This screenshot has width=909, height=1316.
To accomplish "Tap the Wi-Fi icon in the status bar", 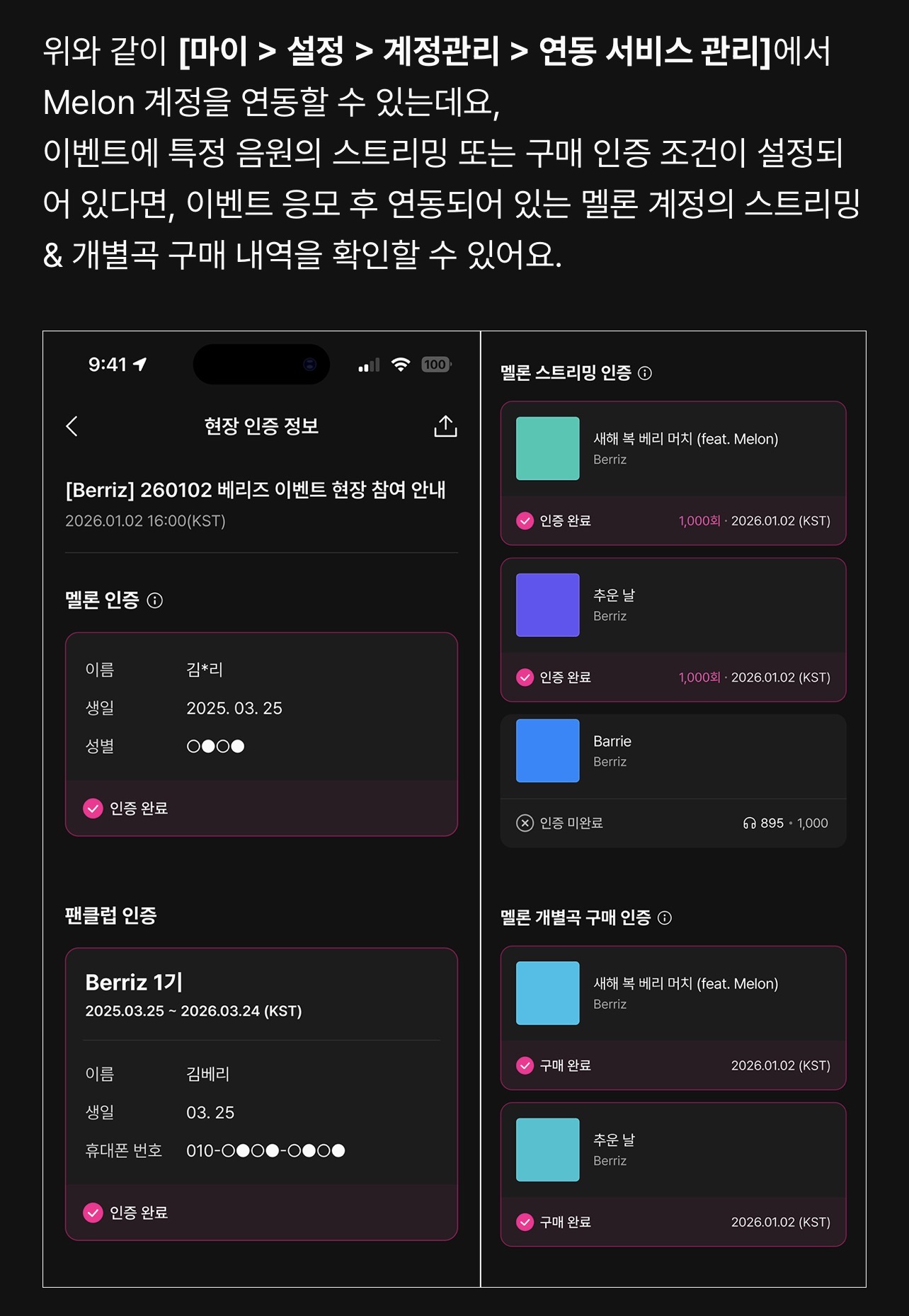I will [x=401, y=365].
